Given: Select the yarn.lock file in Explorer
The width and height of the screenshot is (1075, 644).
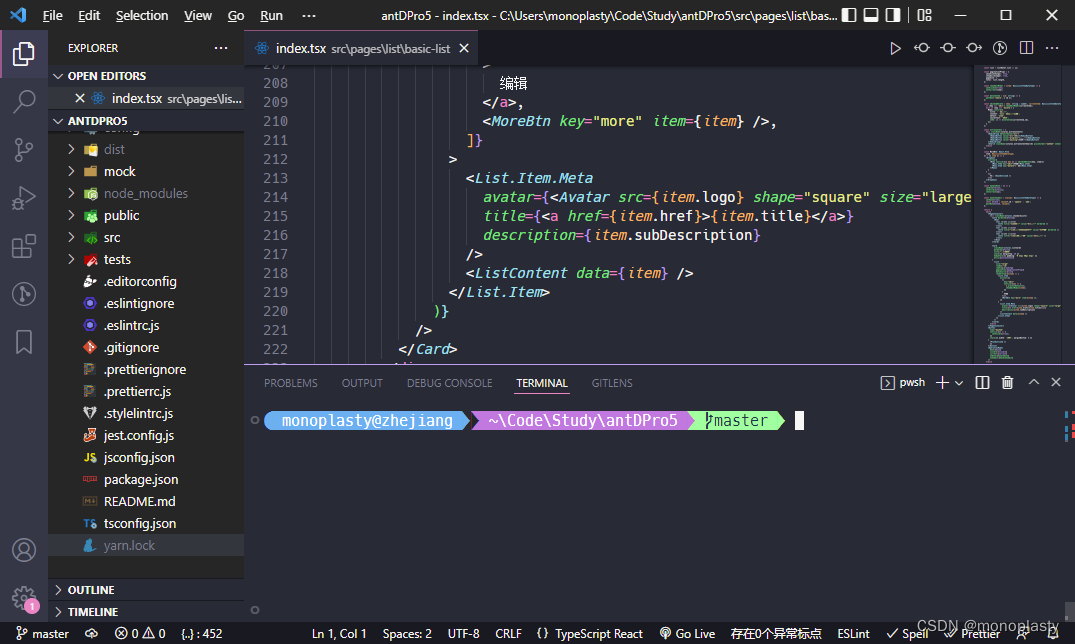Looking at the screenshot, I should coord(131,545).
